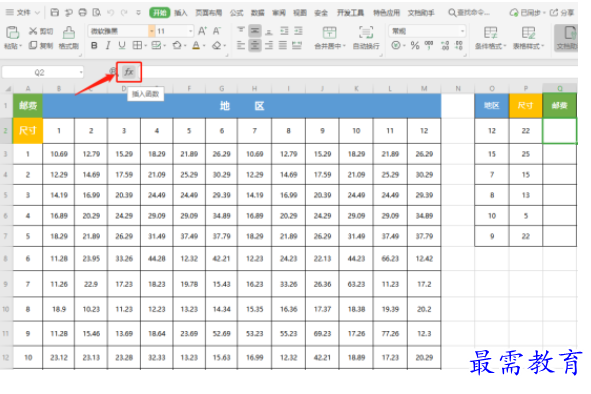
Task: Click the Q2 name box field
Action: [x=43, y=72]
